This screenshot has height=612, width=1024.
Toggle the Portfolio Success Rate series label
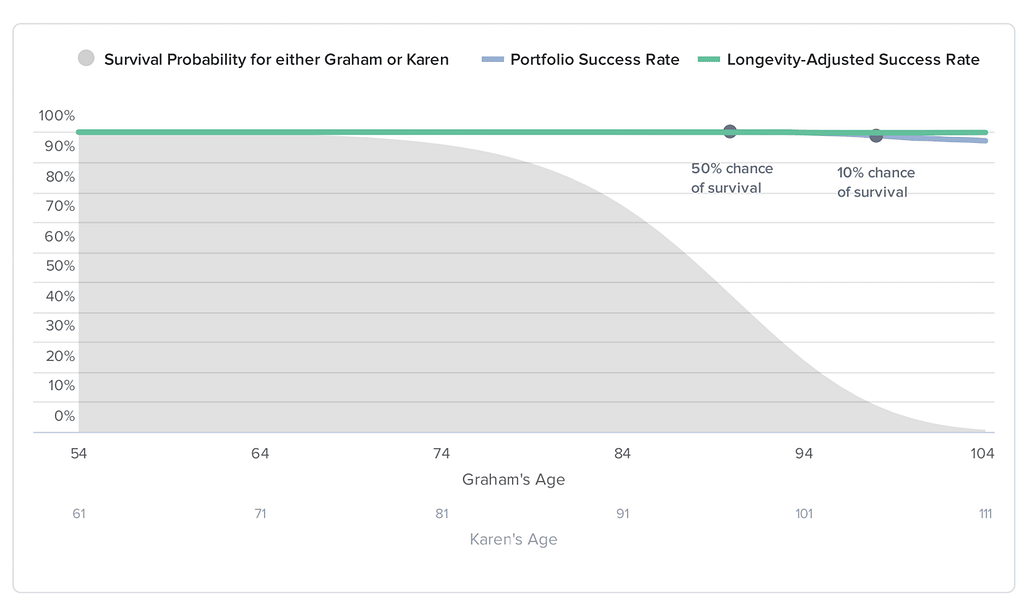[x=594, y=60]
